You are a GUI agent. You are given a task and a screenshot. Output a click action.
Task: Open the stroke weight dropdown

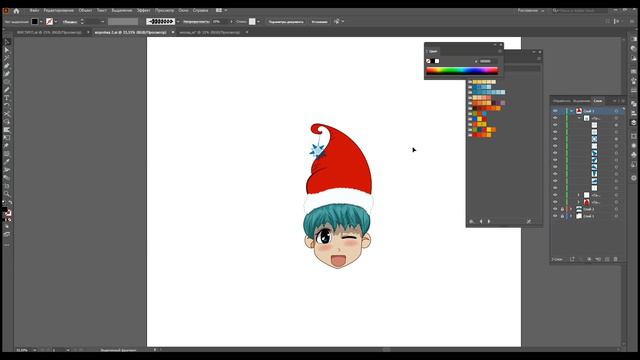(102, 22)
